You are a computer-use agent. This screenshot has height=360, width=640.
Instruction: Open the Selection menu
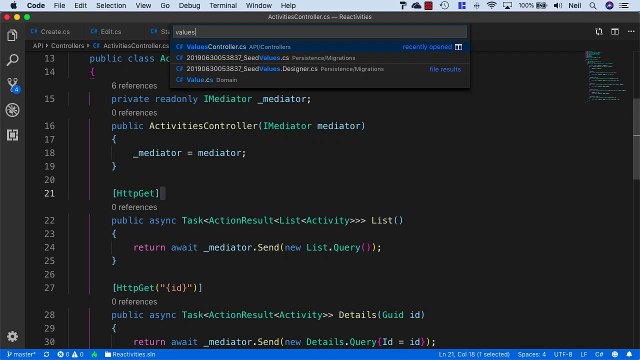(x=111, y=5)
